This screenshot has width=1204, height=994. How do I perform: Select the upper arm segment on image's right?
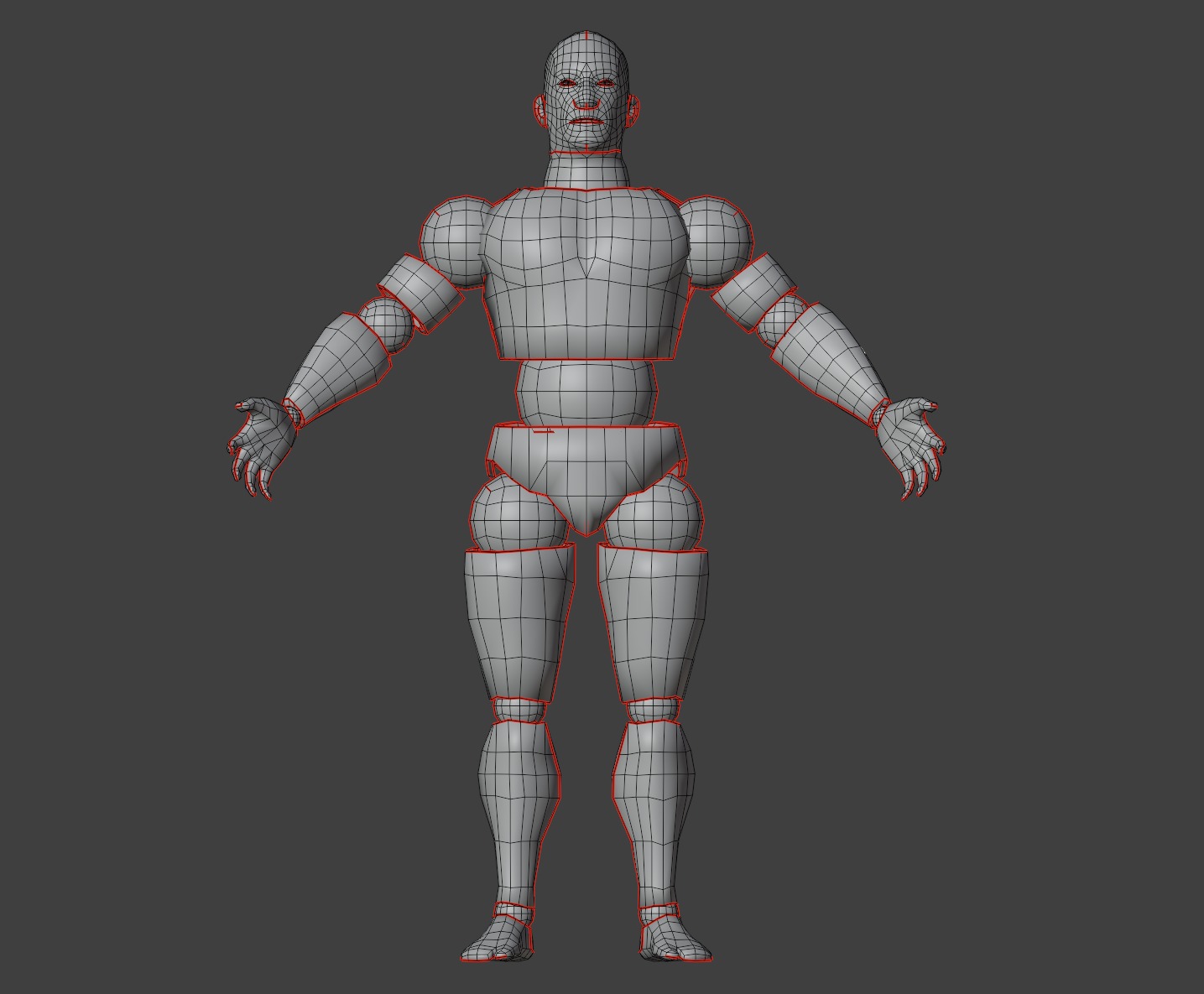753,294
